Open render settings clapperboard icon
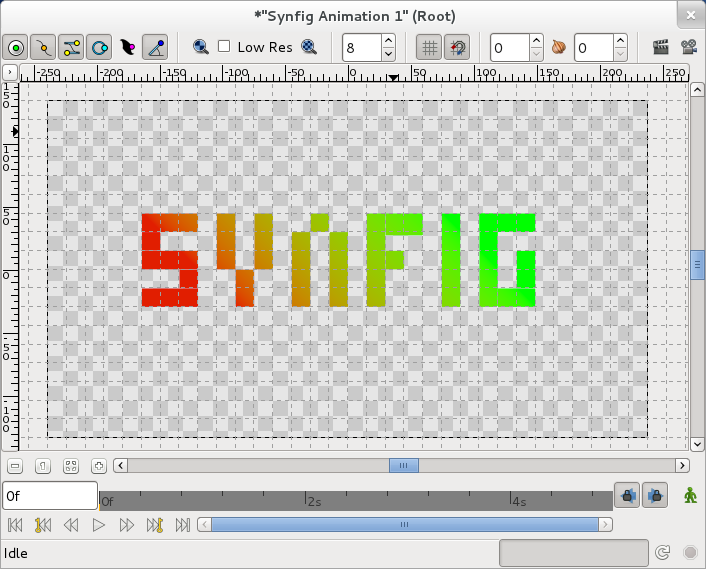This screenshot has height=569, width=706. [661, 47]
